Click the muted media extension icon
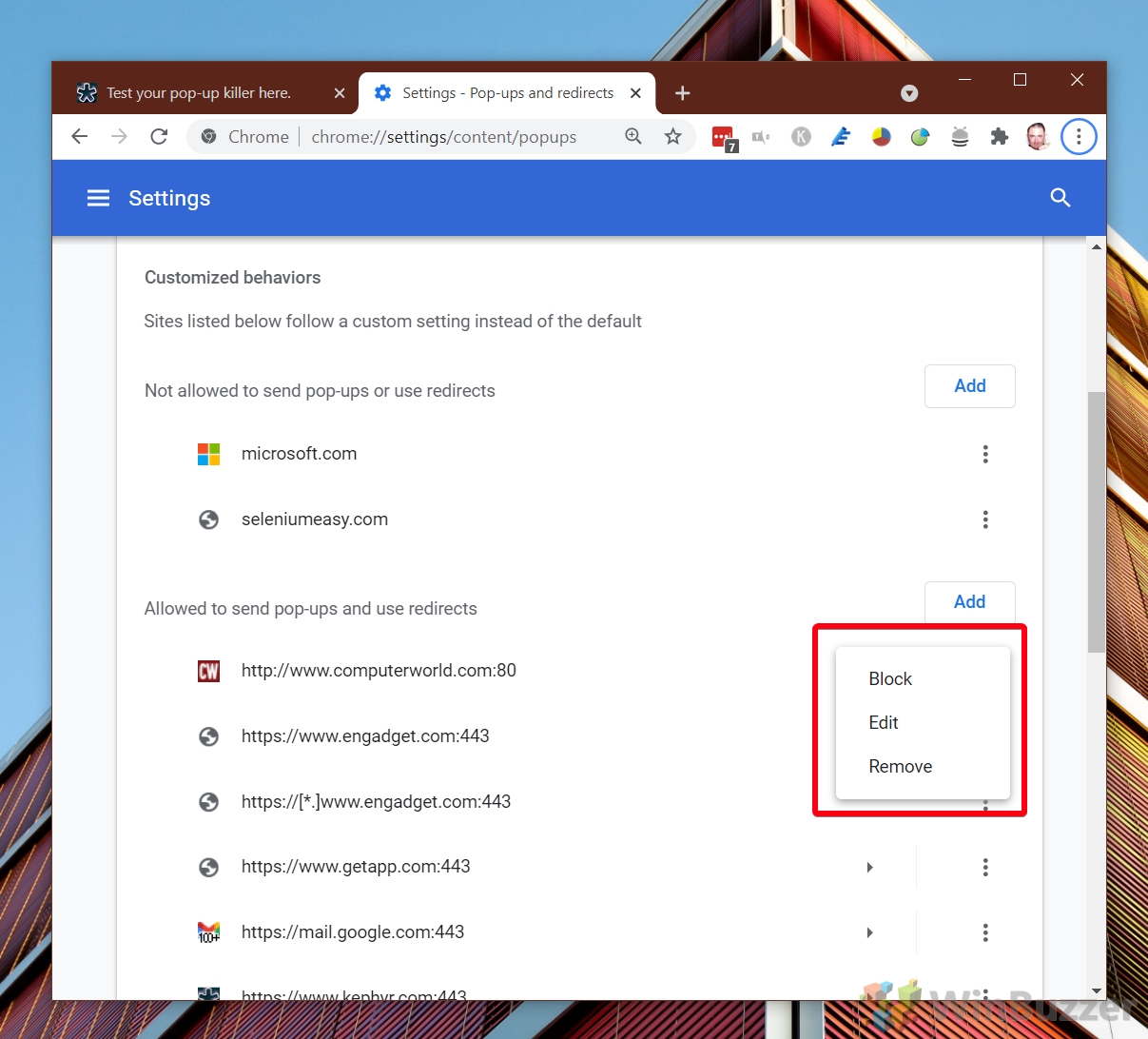This screenshot has height=1039, width=1148. point(761,137)
